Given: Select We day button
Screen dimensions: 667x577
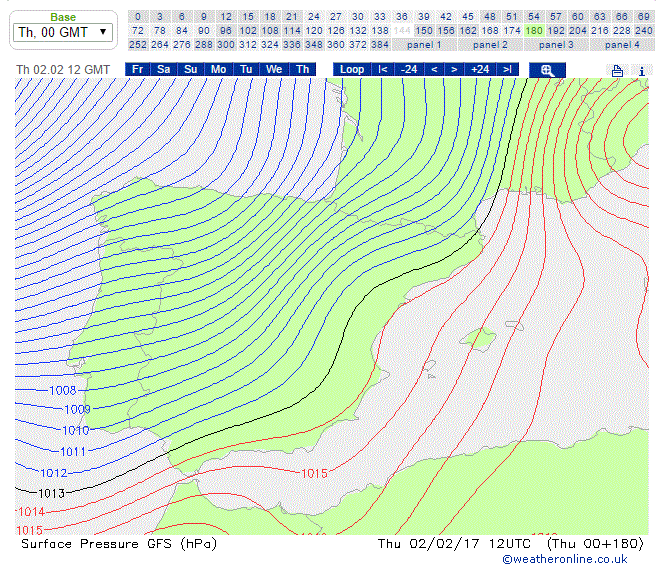Looking at the screenshot, I should click(274, 69).
